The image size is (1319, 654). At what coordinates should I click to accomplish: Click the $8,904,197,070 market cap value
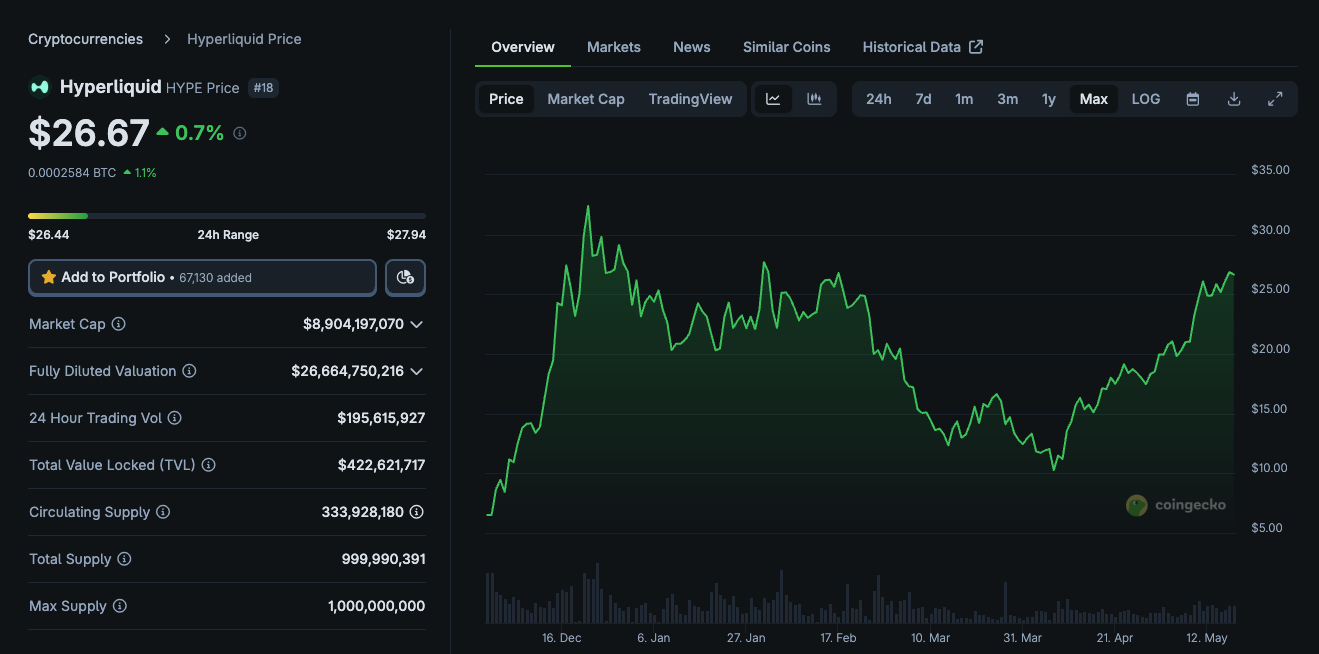tap(353, 324)
